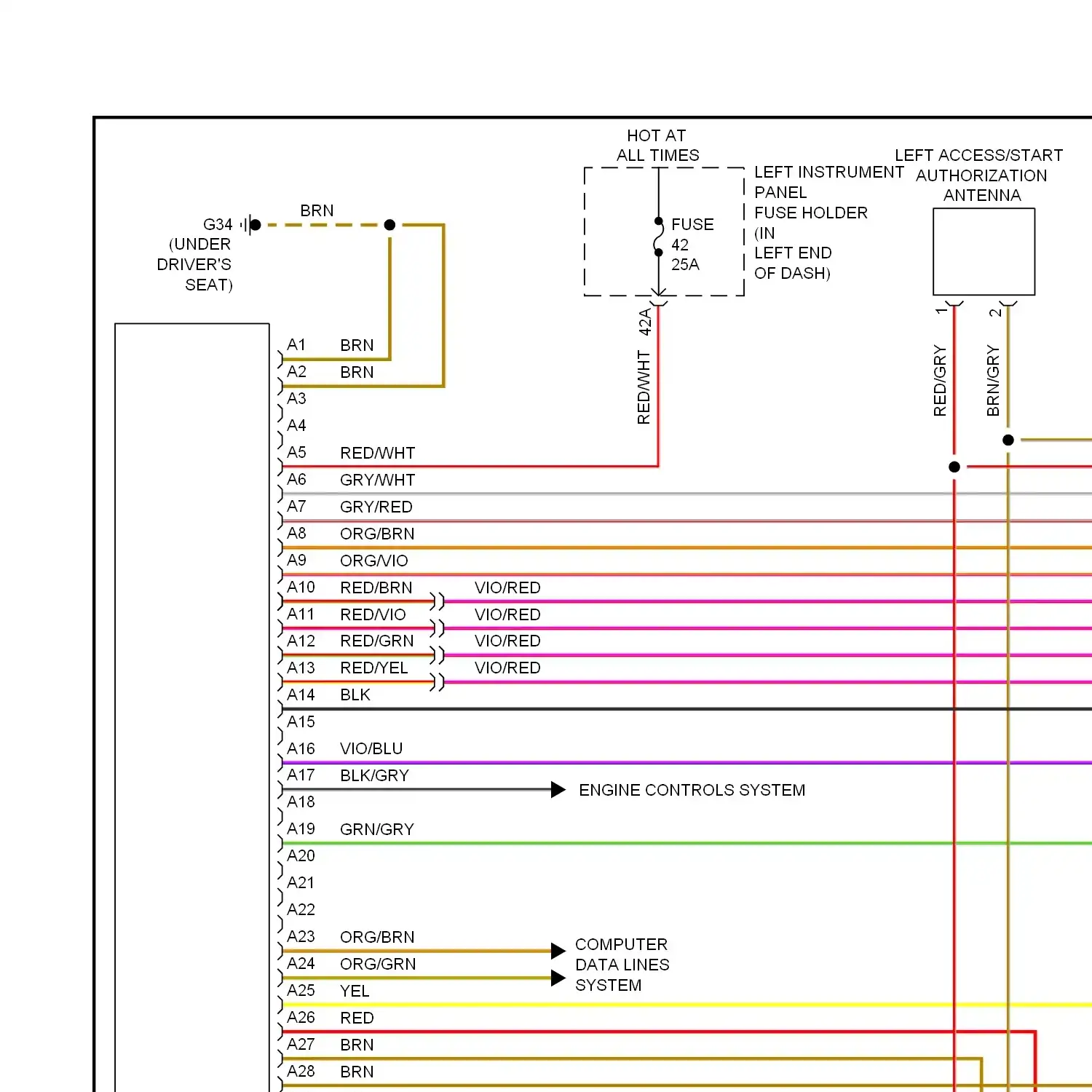Click the VIO/RED label on the A11 row

click(507, 614)
